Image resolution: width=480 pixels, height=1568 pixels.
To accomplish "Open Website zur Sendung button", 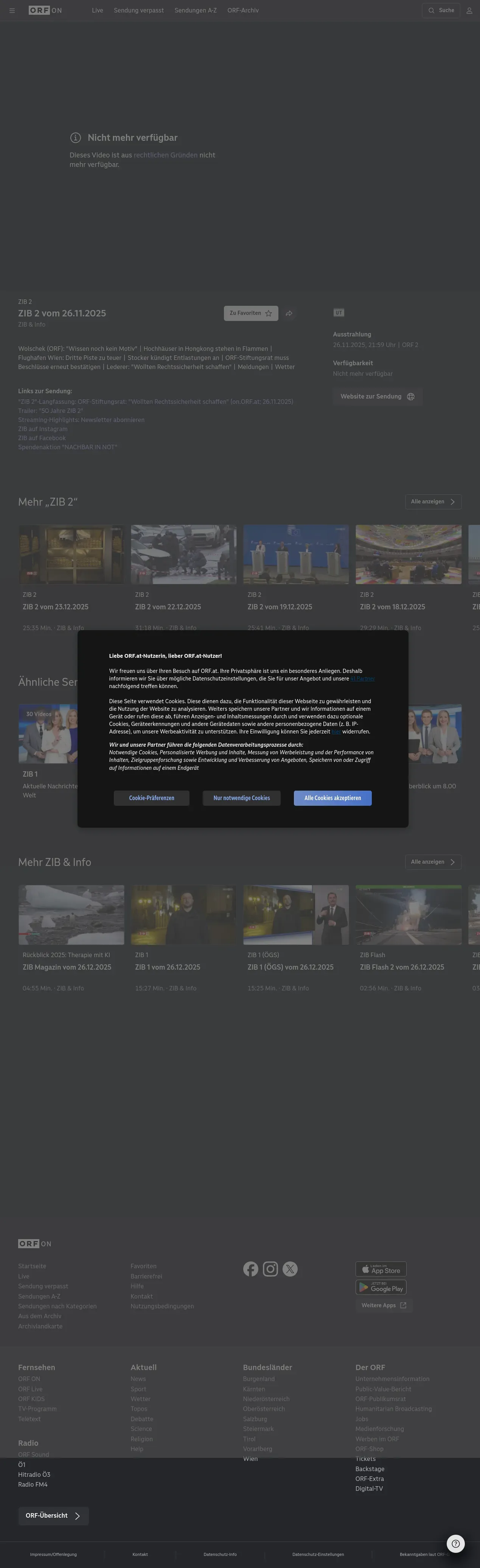I will click(x=377, y=397).
